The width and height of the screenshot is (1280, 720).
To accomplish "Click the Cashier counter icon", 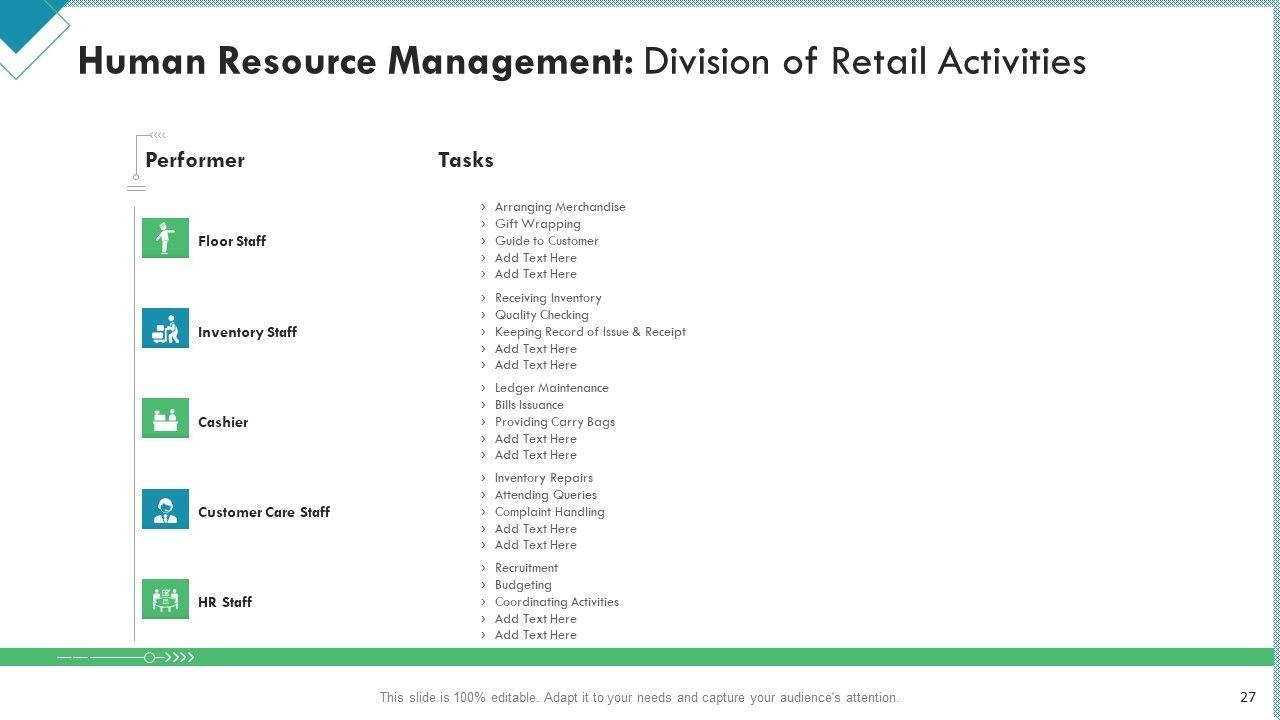I will tap(165, 418).
